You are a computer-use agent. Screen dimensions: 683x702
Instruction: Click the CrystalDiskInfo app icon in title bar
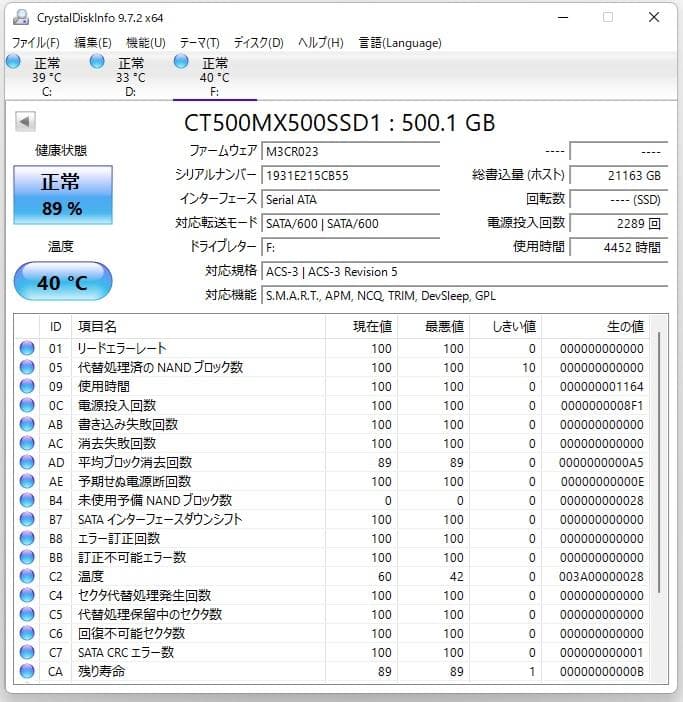21,17
